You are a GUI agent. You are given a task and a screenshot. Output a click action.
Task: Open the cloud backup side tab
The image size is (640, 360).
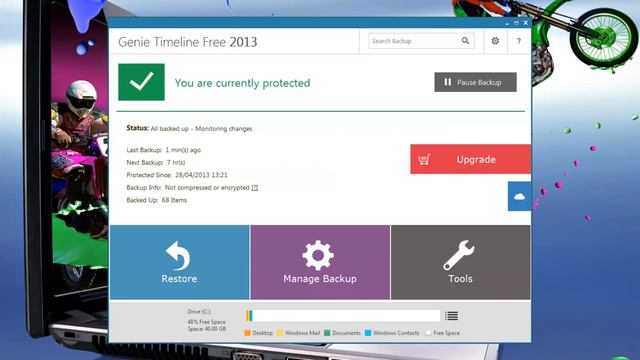point(519,196)
